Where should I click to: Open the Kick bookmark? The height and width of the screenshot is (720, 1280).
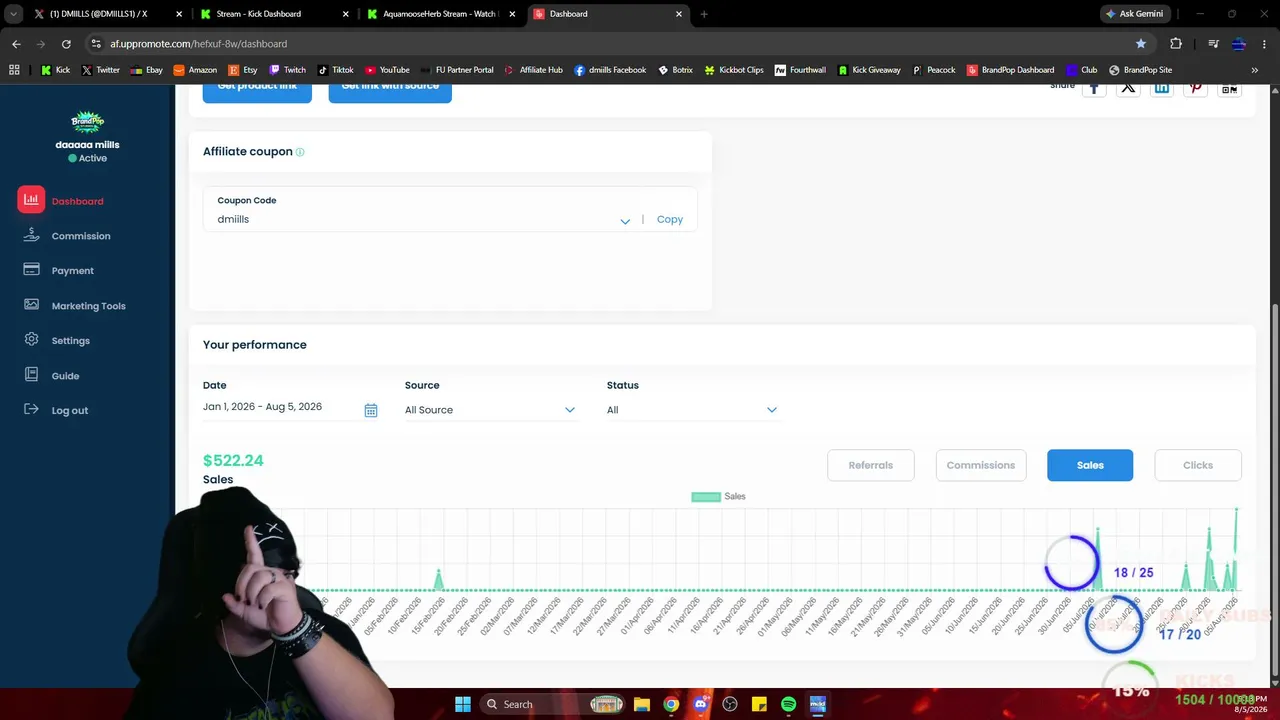coord(55,70)
